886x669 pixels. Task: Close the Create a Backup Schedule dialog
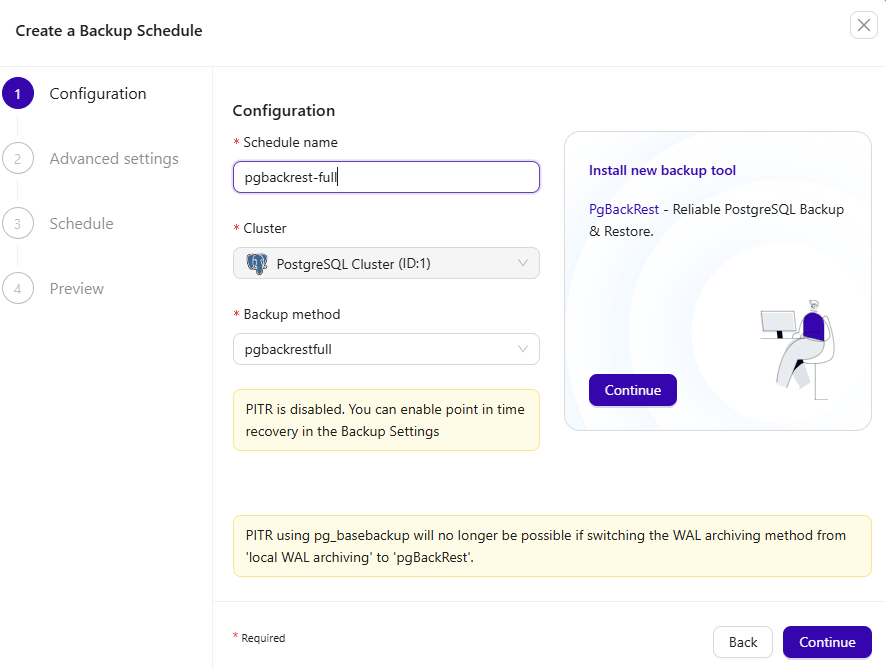[864, 26]
